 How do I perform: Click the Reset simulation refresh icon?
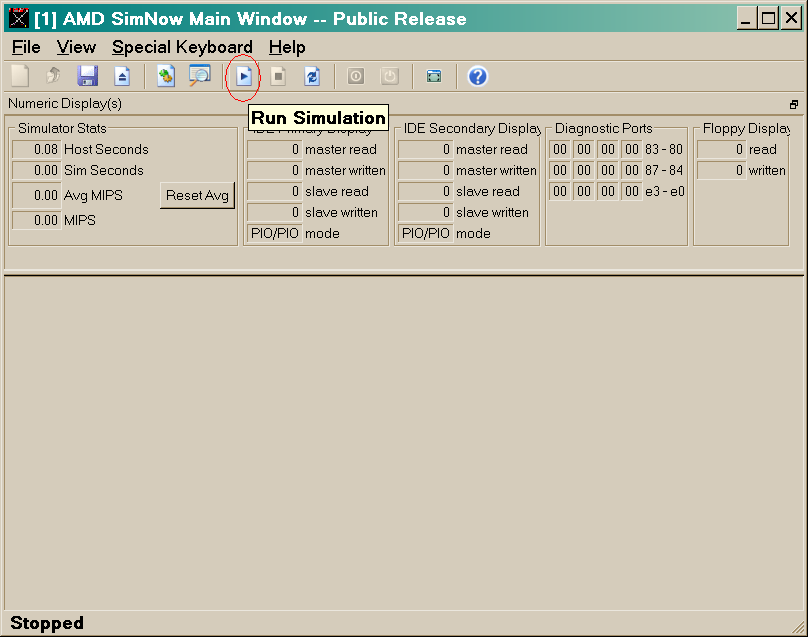(312, 76)
